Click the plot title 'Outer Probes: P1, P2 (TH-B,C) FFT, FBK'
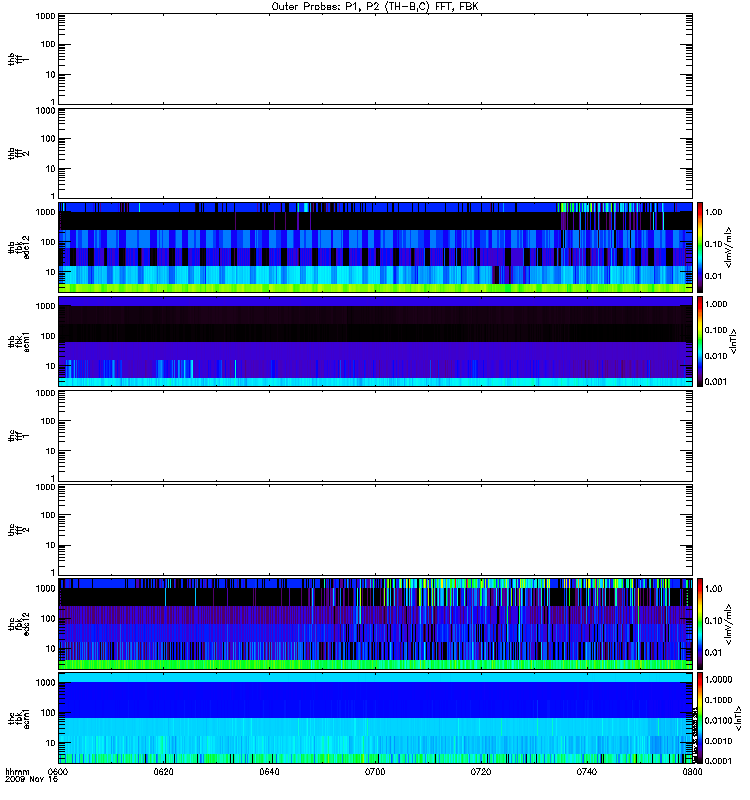The height and width of the screenshot is (800, 750). click(x=375, y=7)
